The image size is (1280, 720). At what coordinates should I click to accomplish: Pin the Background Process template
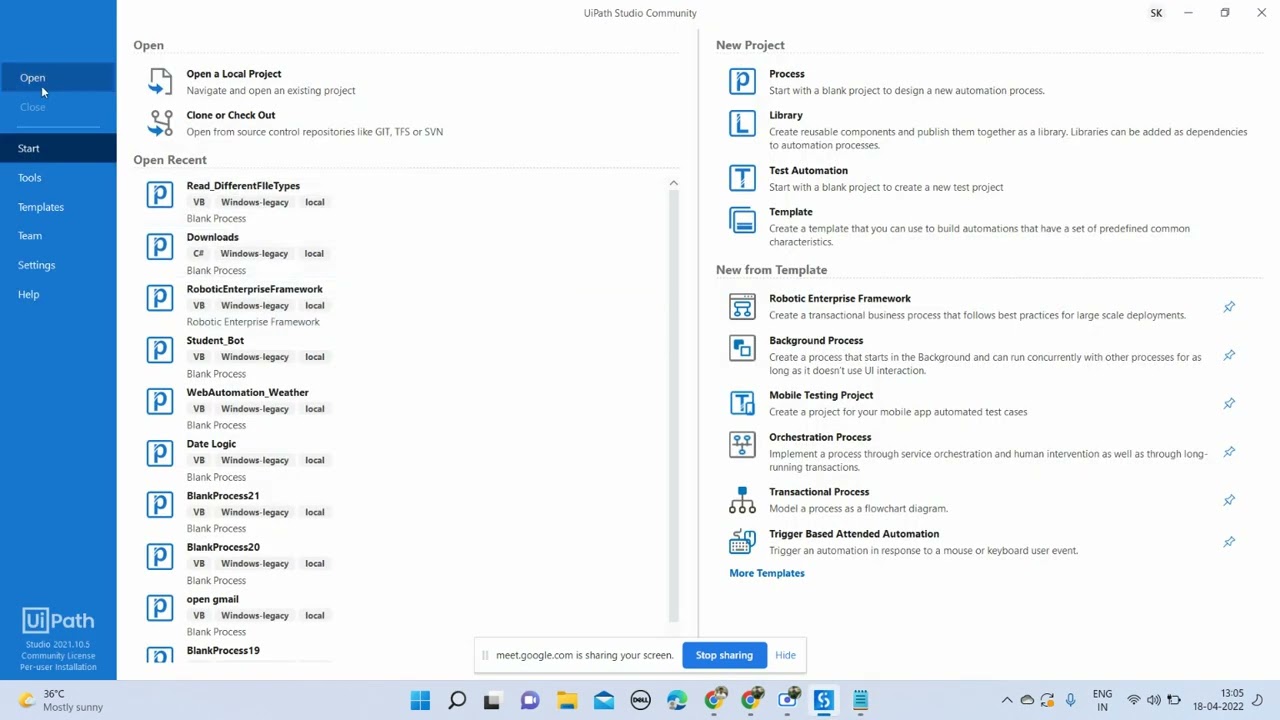tap(1229, 355)
